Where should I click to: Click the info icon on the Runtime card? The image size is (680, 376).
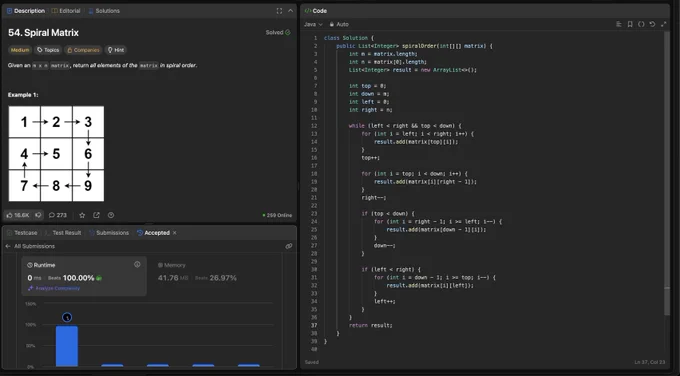137,264
